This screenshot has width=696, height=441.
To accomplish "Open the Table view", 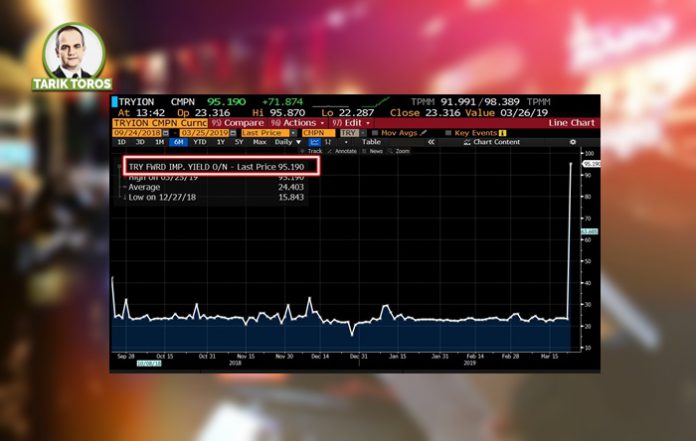I will [x=371, y=142].
